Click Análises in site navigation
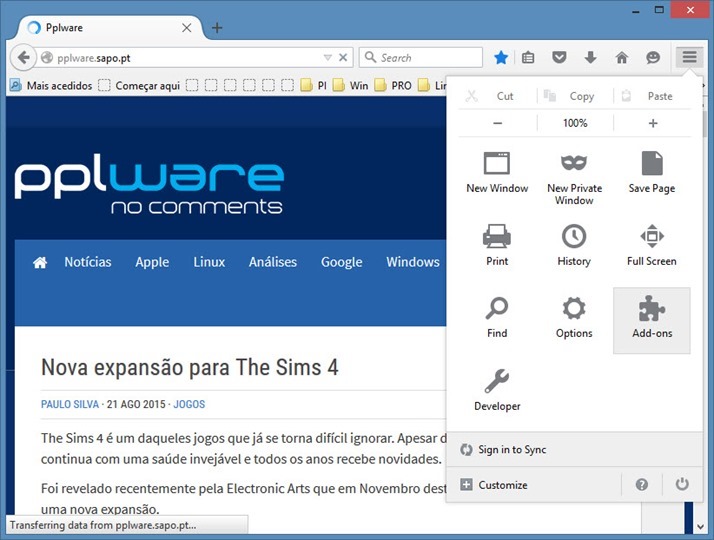This screenshot has height=540, width=714. [273, 262]
